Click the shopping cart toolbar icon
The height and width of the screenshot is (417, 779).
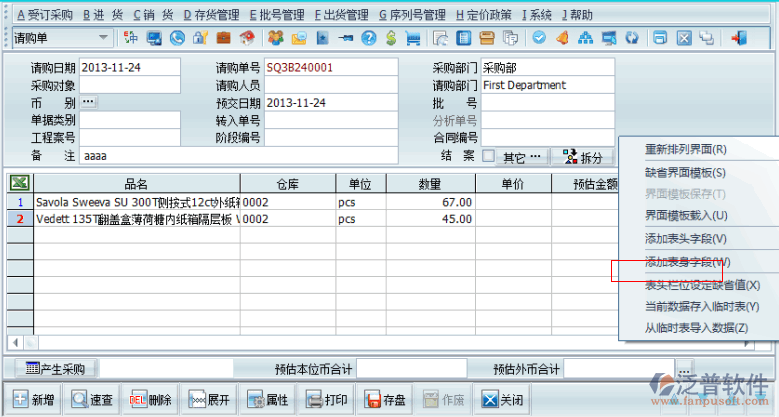pyautogui.click(x=413, y=38)
